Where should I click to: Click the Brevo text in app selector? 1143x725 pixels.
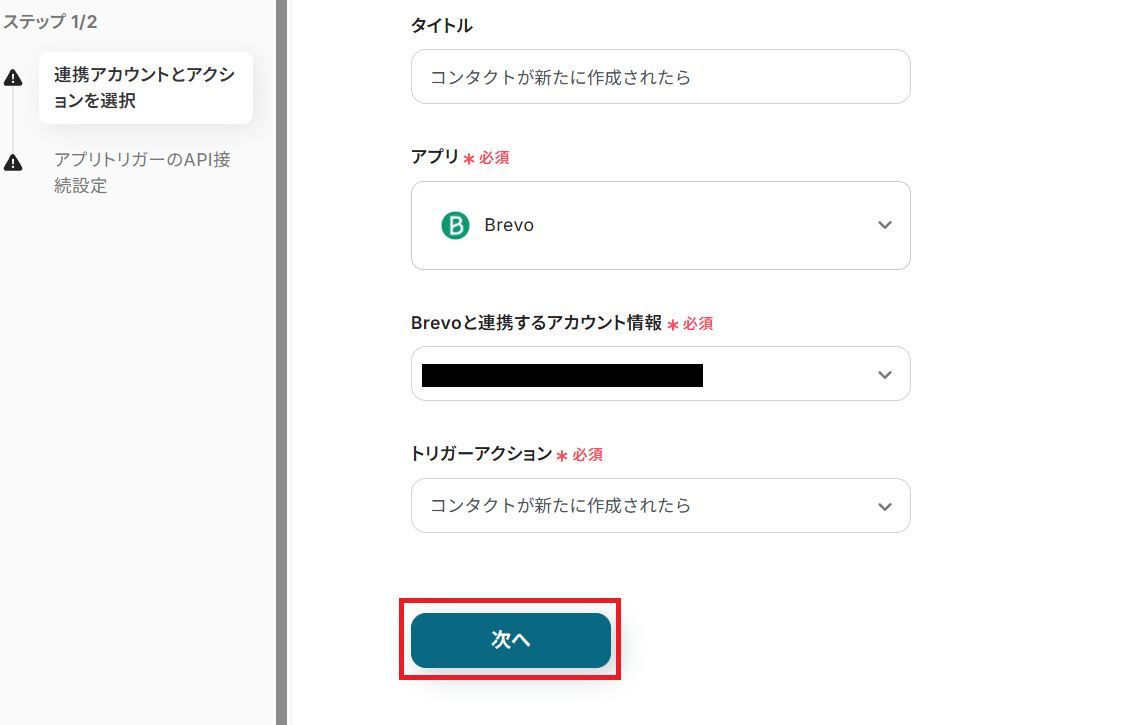click(x=509, y=225)
